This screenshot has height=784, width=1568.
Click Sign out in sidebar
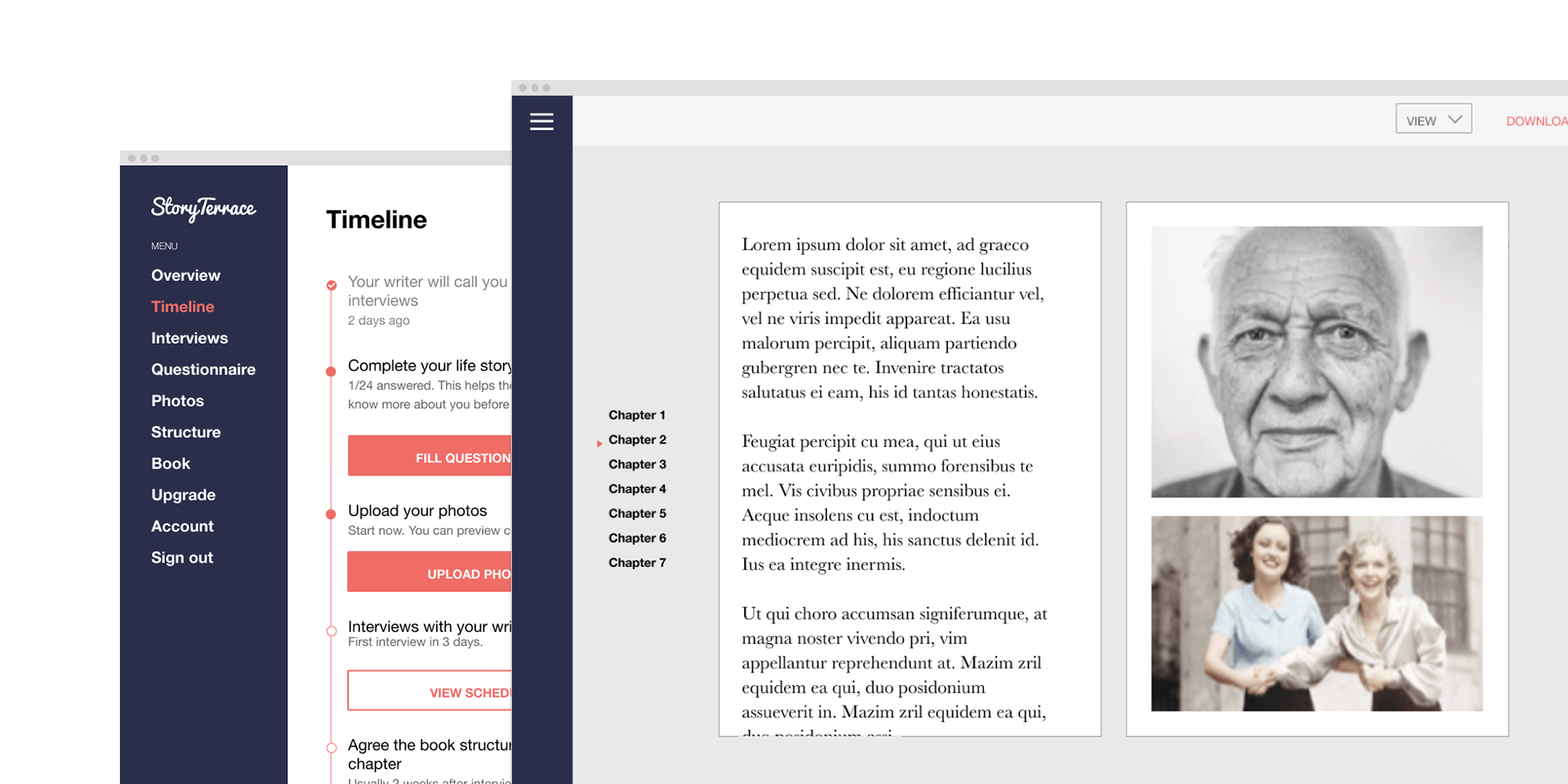pos(182,558)
